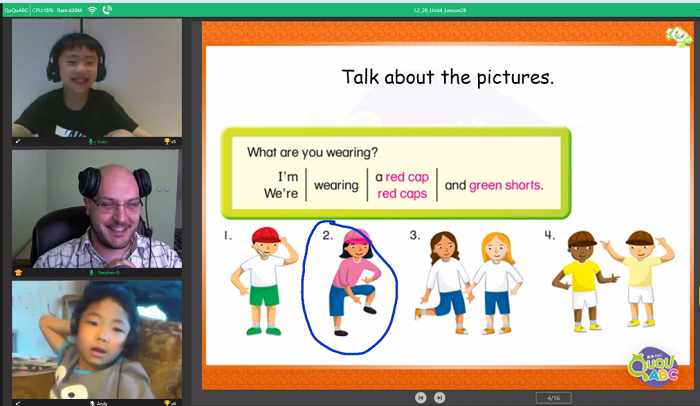700x406 pixels.
Task: Click the Ram usage readout
Action: [x=69, y=10]
